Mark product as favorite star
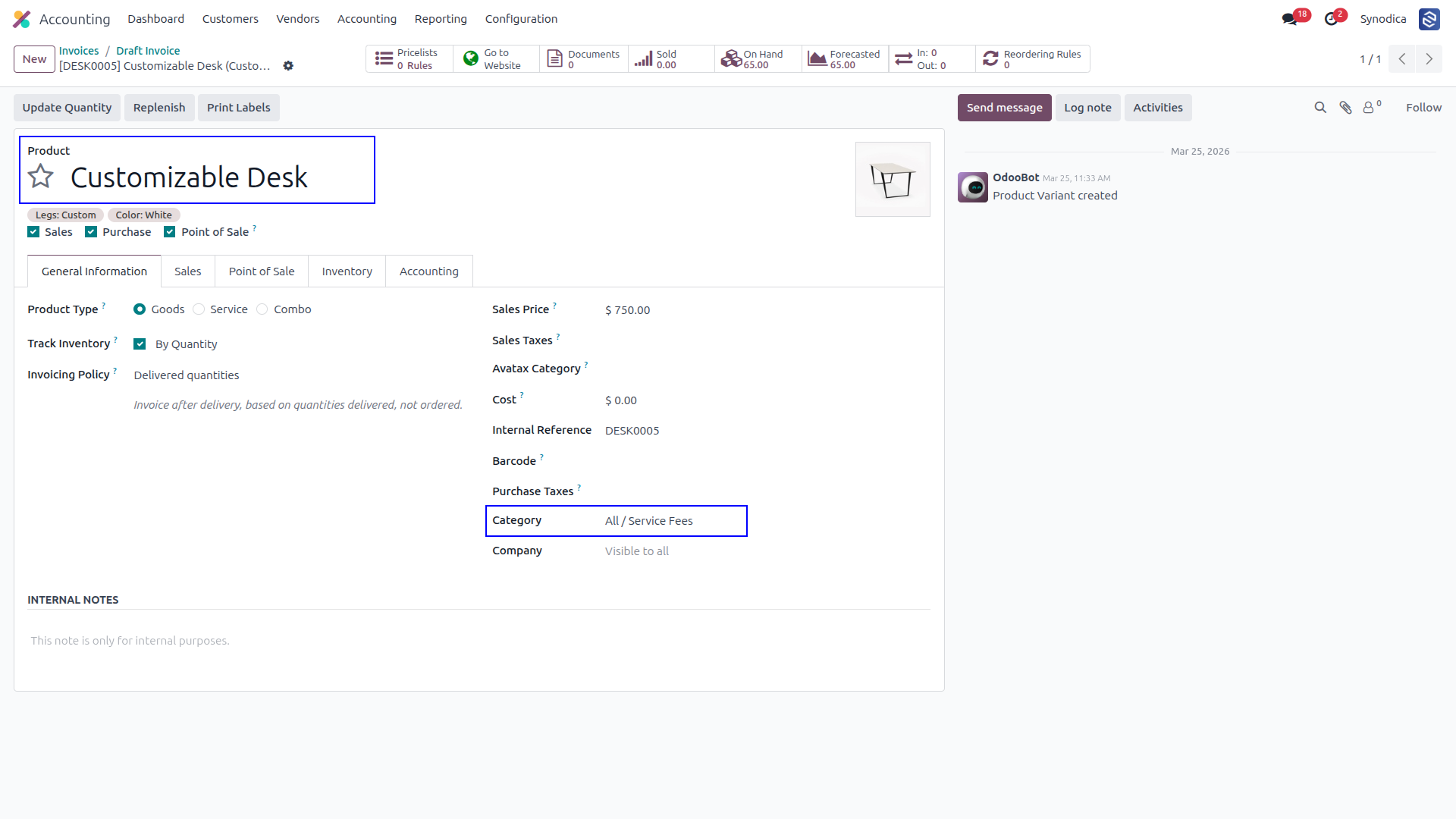Viewport: 1456px width, 819px height. 41,177
